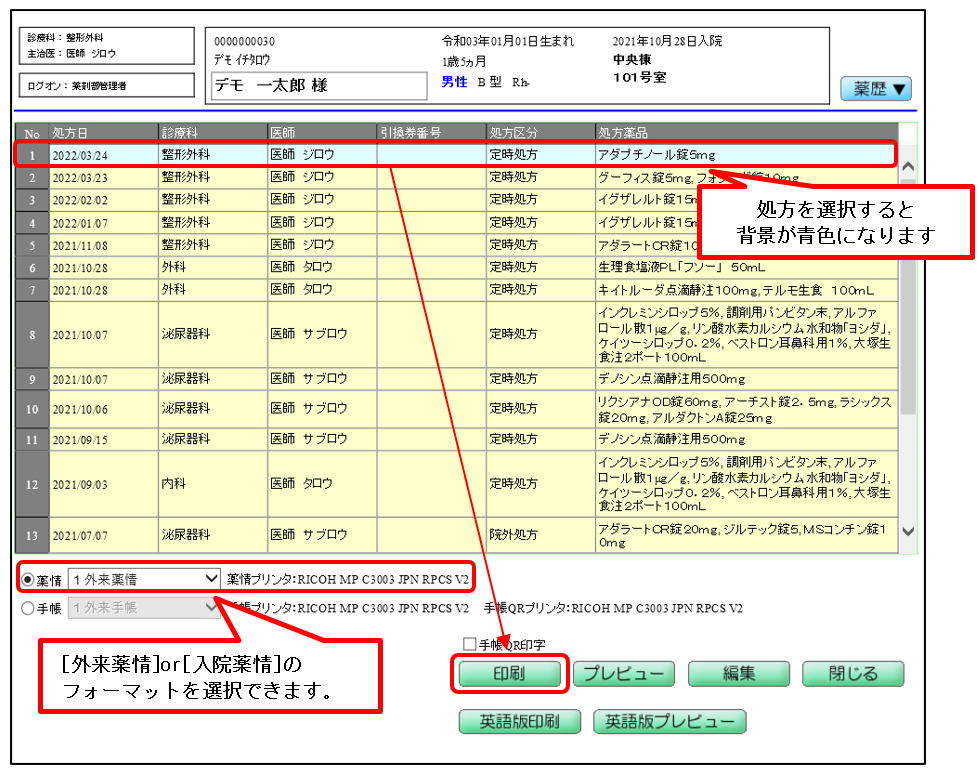Click the 処方薬品 column header

tap(745, 132)
